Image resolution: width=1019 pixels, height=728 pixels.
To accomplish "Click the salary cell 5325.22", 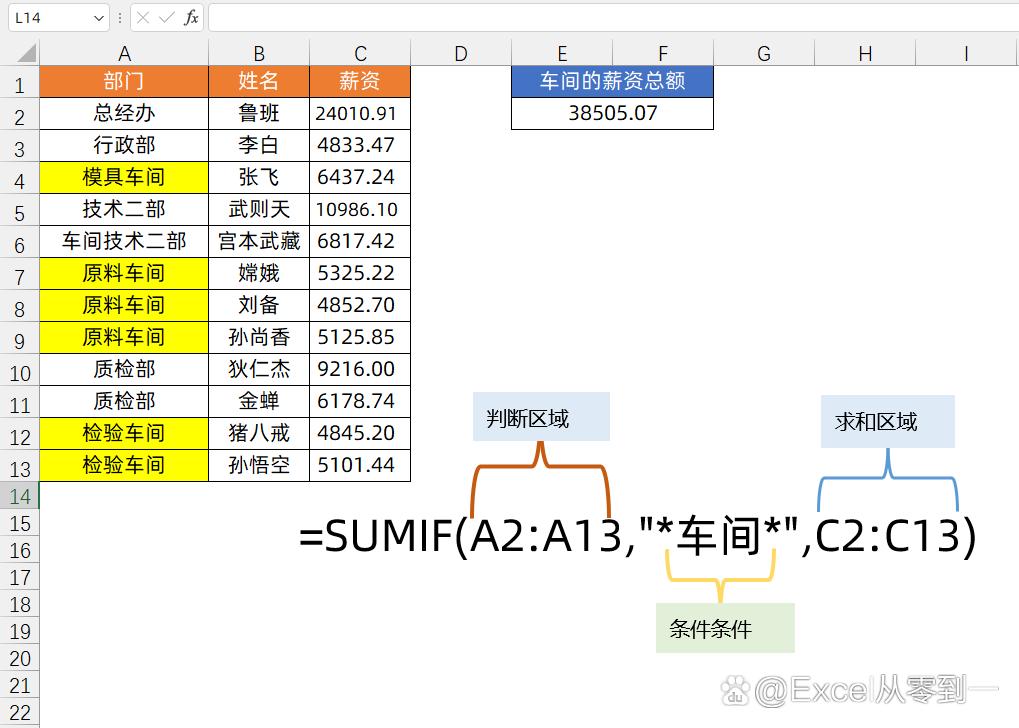I will (x=360, y=273).
